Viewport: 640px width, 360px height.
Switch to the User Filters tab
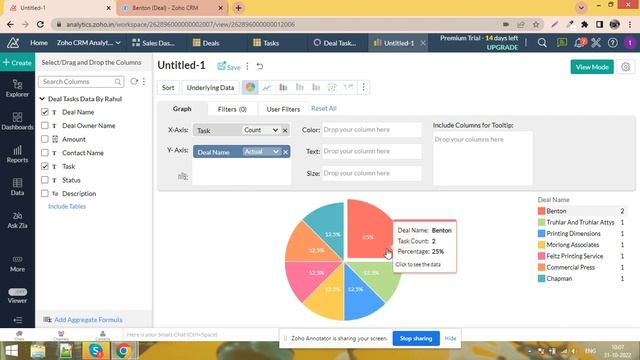click(283, 109)
